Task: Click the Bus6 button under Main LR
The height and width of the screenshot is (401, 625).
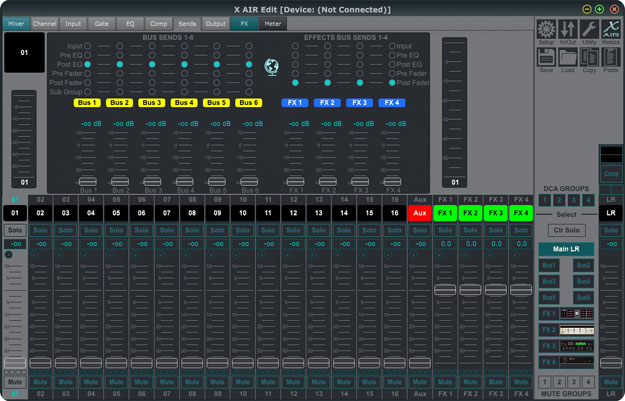Action: [x=584, y=297]
